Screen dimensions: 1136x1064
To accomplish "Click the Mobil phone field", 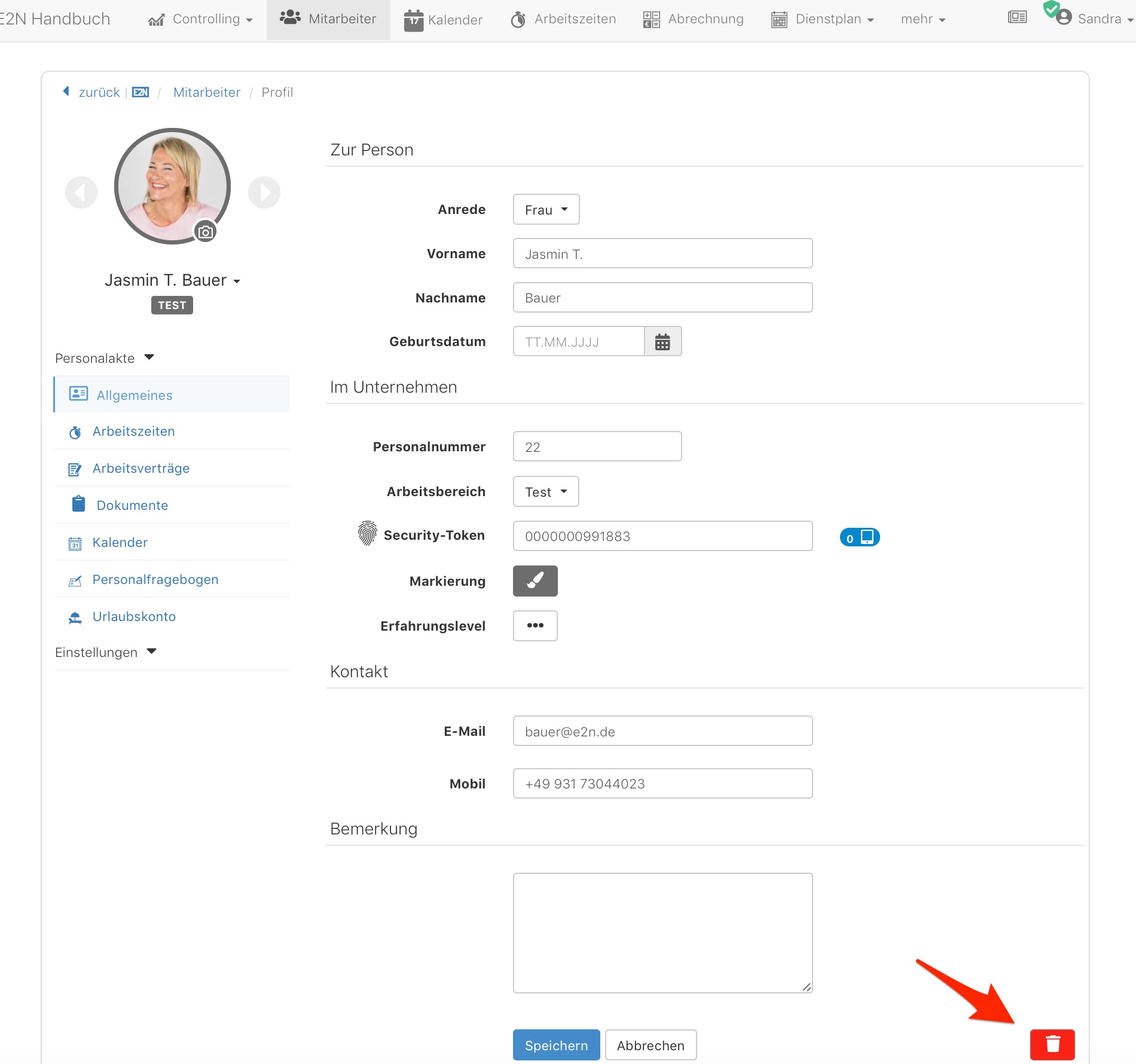I will click(x=662, y=784).
